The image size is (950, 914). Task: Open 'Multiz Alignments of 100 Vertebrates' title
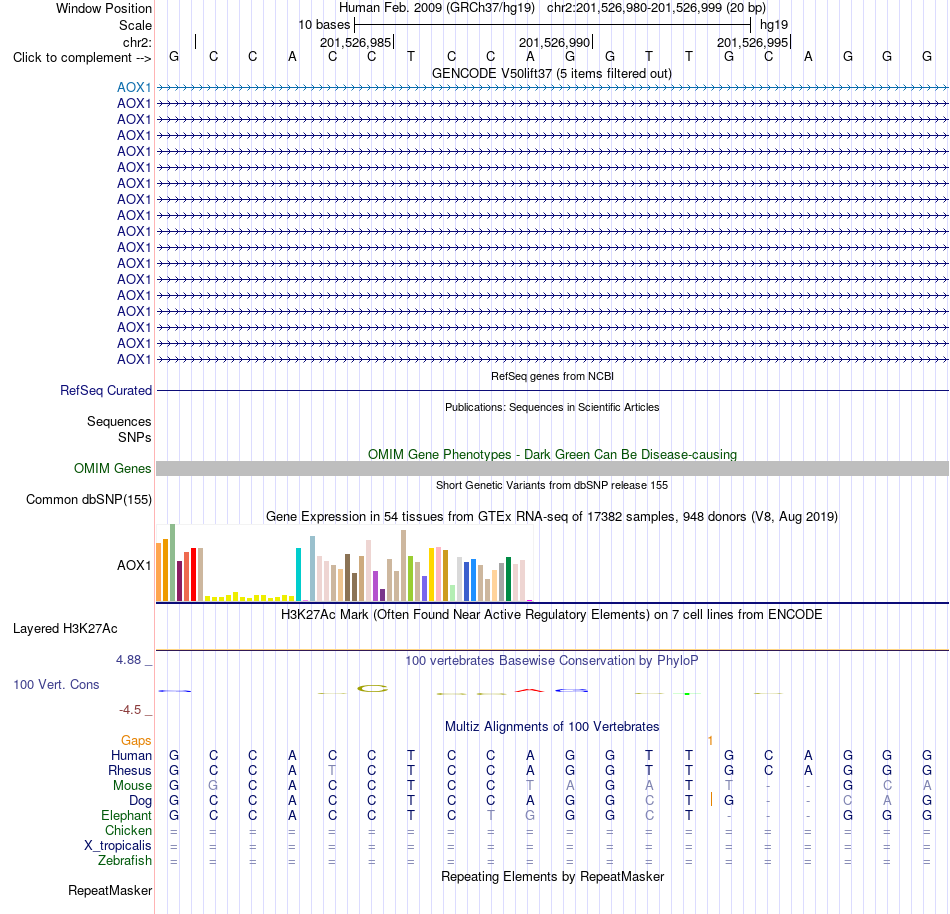click(x=552, y=726)
